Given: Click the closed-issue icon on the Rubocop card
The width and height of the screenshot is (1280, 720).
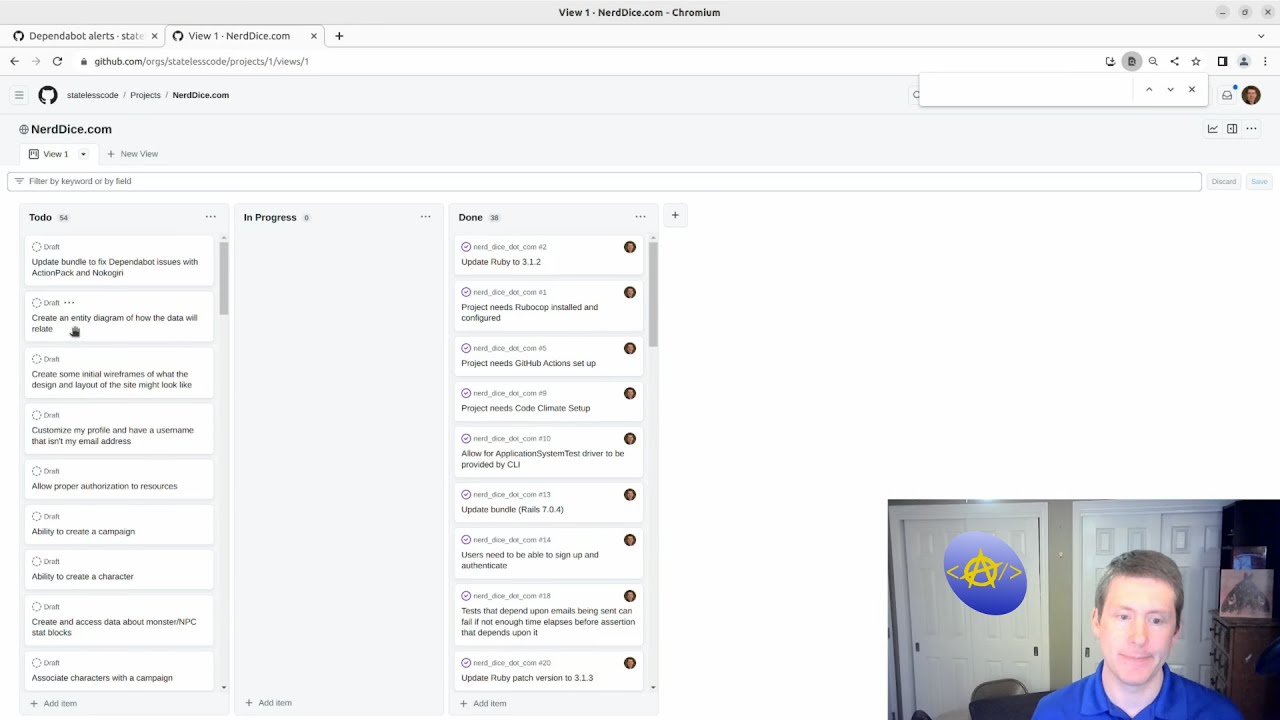Looking at the screenshot, I should click(466, 292).
